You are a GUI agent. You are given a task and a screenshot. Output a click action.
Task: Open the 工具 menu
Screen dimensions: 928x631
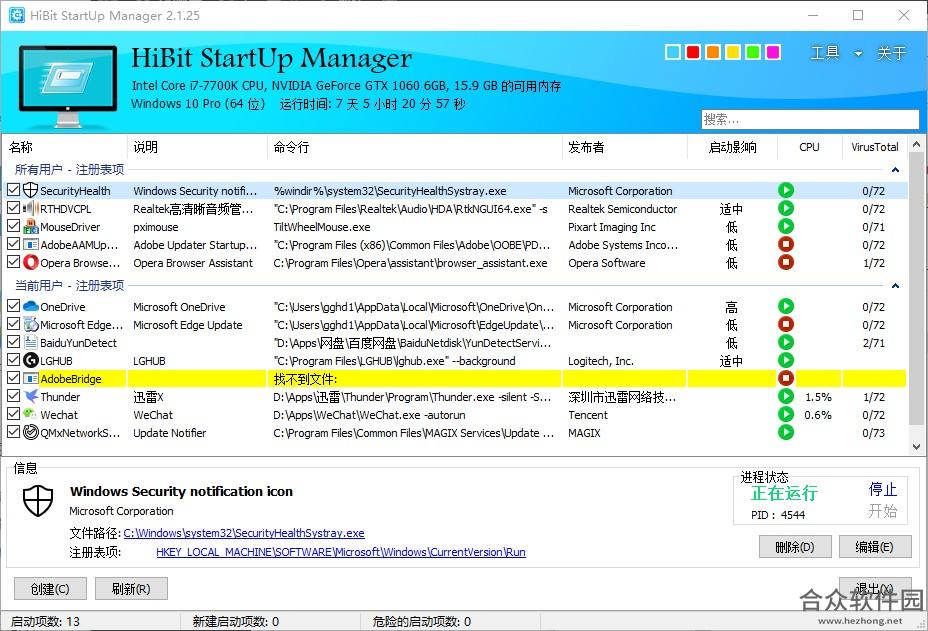coord(824,53)
